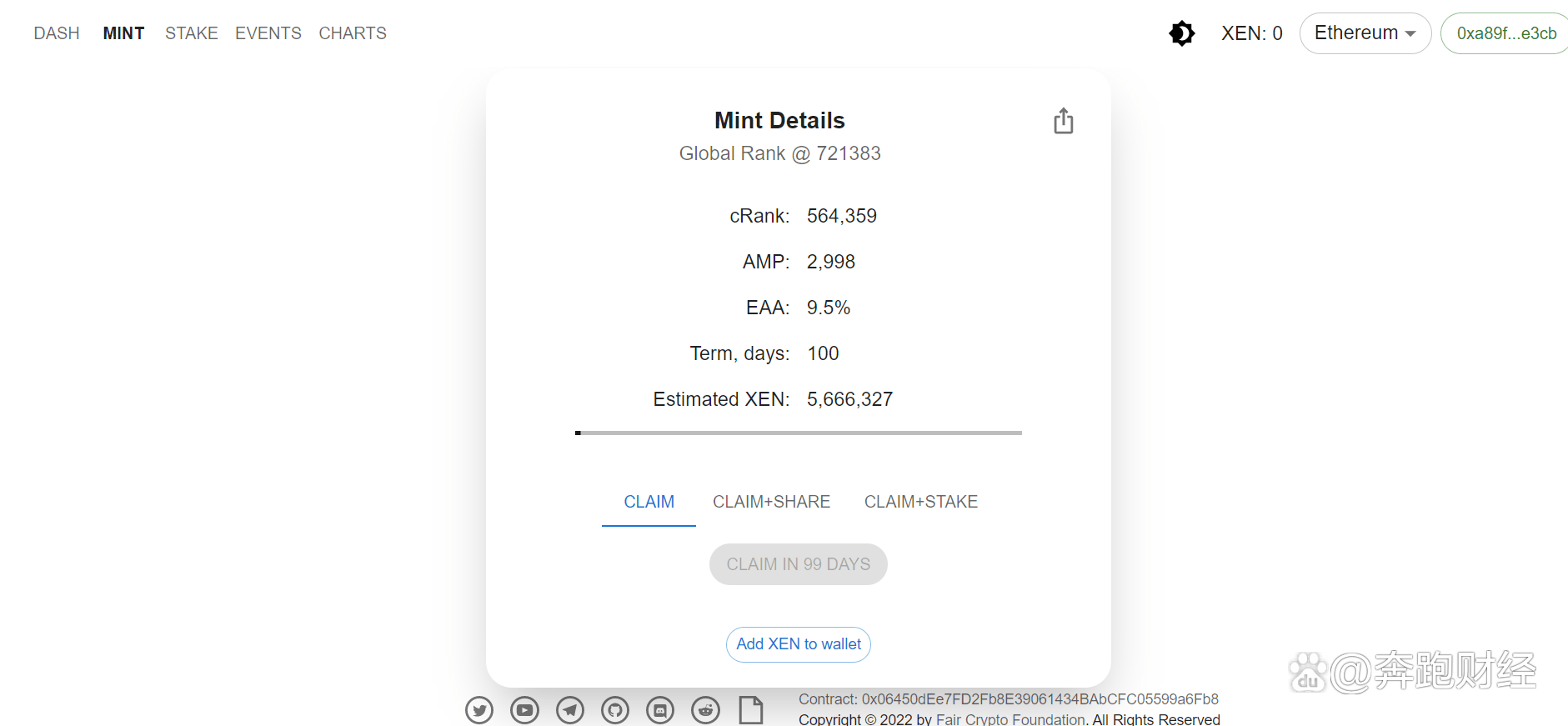The image size is (1568, 726).
Task: Click the share icon beside Mint Details
Action: coord(1063,121)
